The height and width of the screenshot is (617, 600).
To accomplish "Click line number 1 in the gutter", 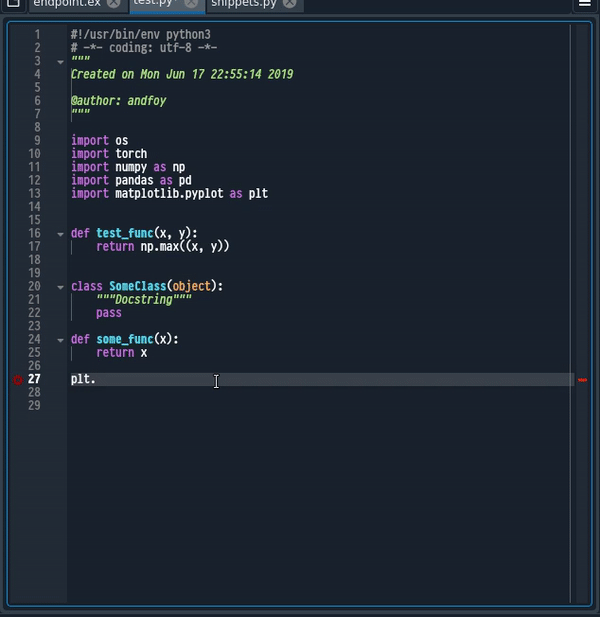I will click(37, 35).
